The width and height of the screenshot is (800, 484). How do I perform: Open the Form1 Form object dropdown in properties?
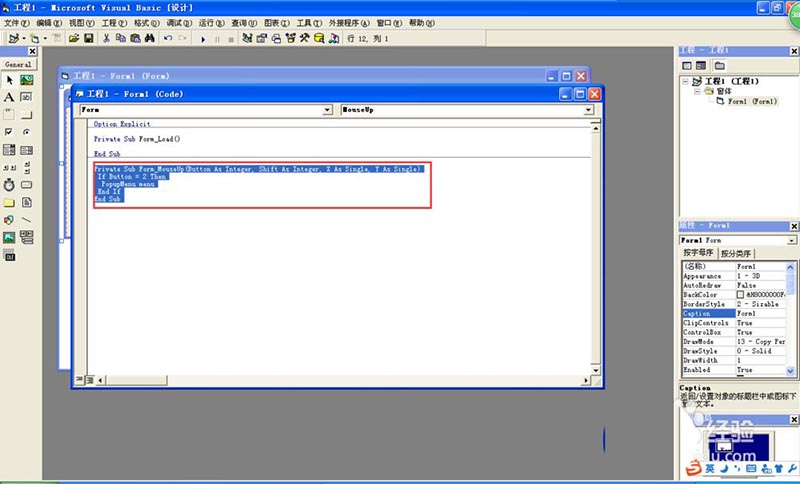(x=791, y=240)
